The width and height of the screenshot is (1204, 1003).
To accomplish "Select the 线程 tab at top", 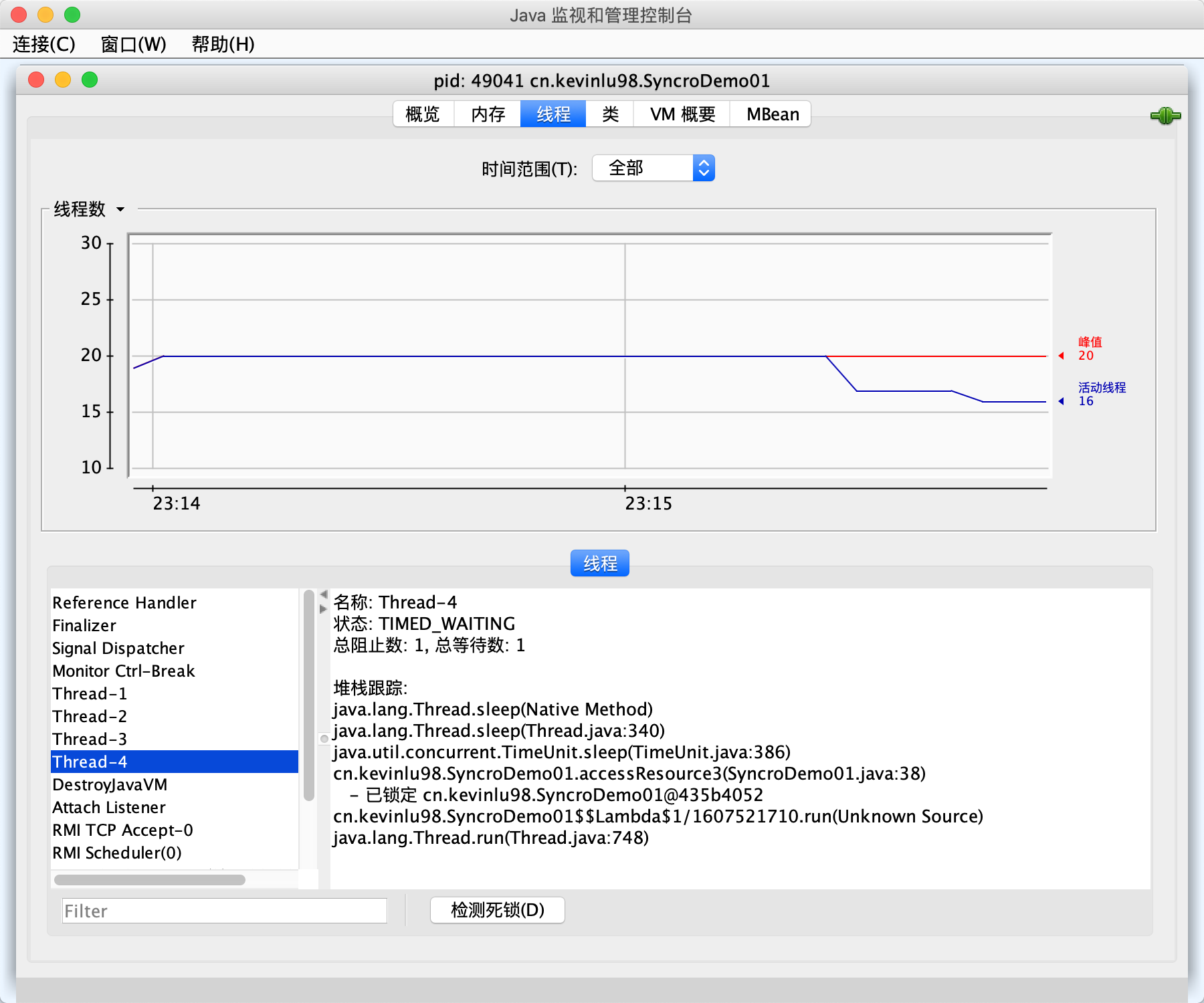I will 553,114.
